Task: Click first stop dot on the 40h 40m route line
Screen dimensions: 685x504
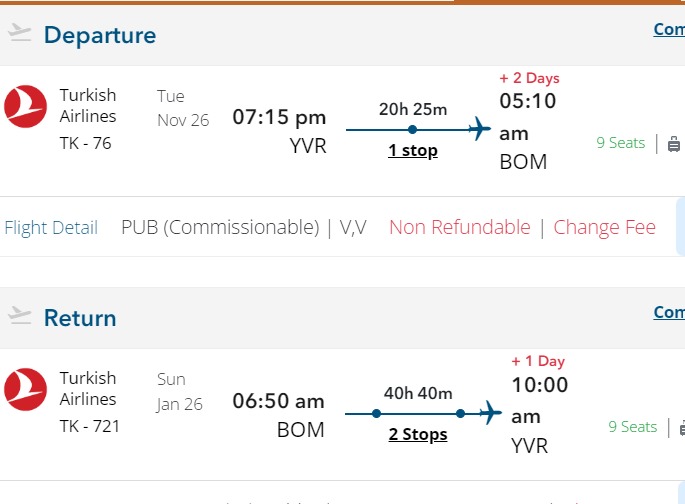Action: (x=376, y=412)
